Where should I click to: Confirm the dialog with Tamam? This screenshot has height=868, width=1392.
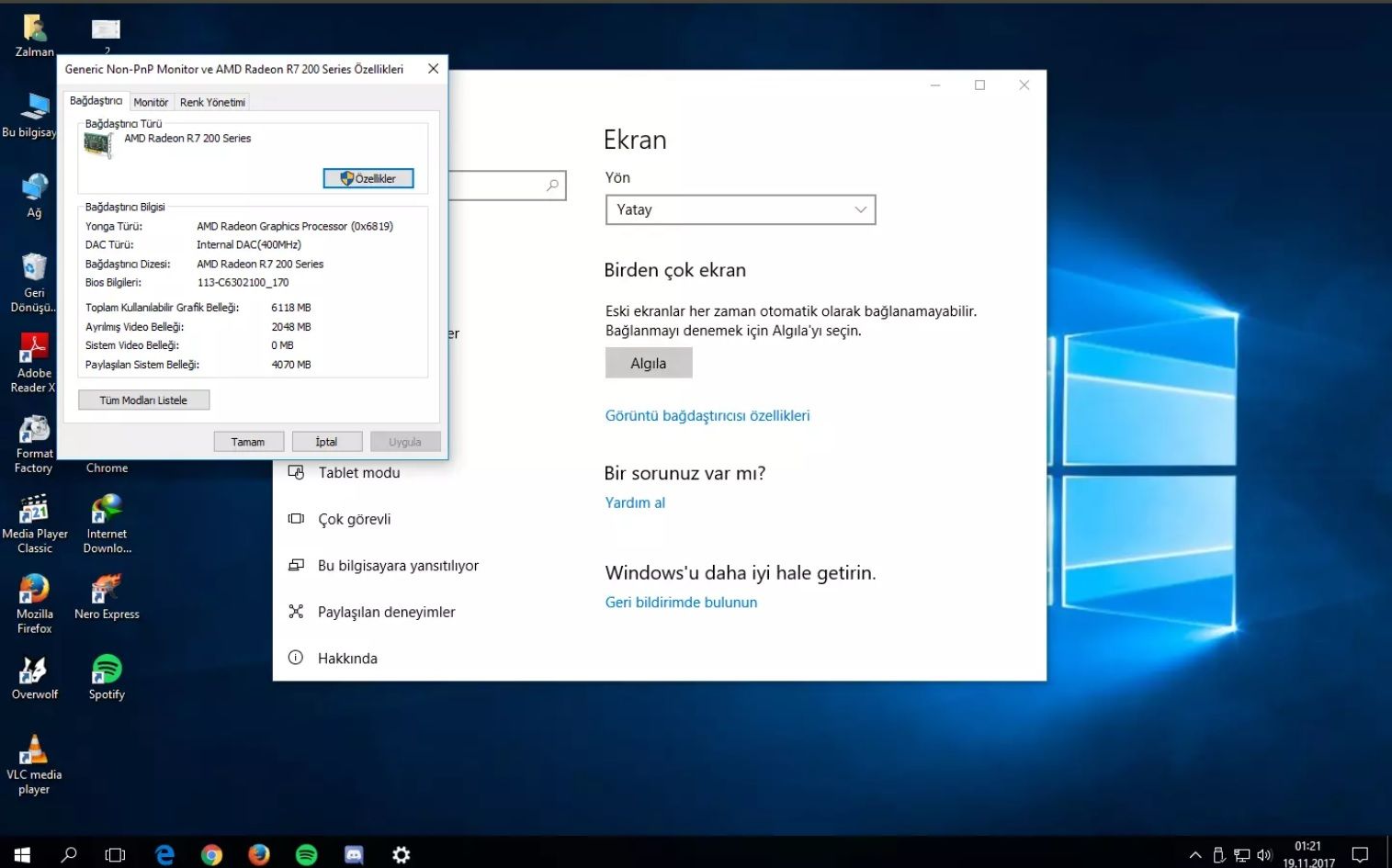248,442
